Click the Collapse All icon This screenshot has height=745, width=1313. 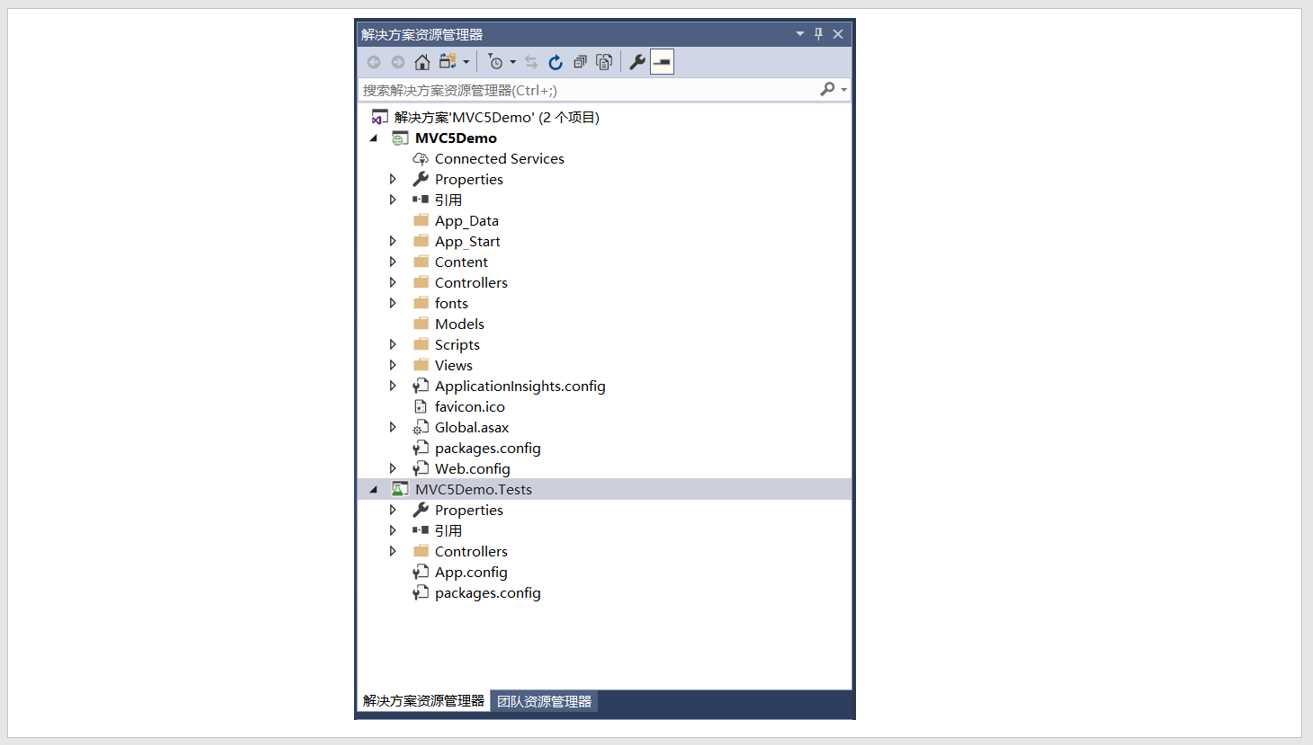[x=580, y=62]
